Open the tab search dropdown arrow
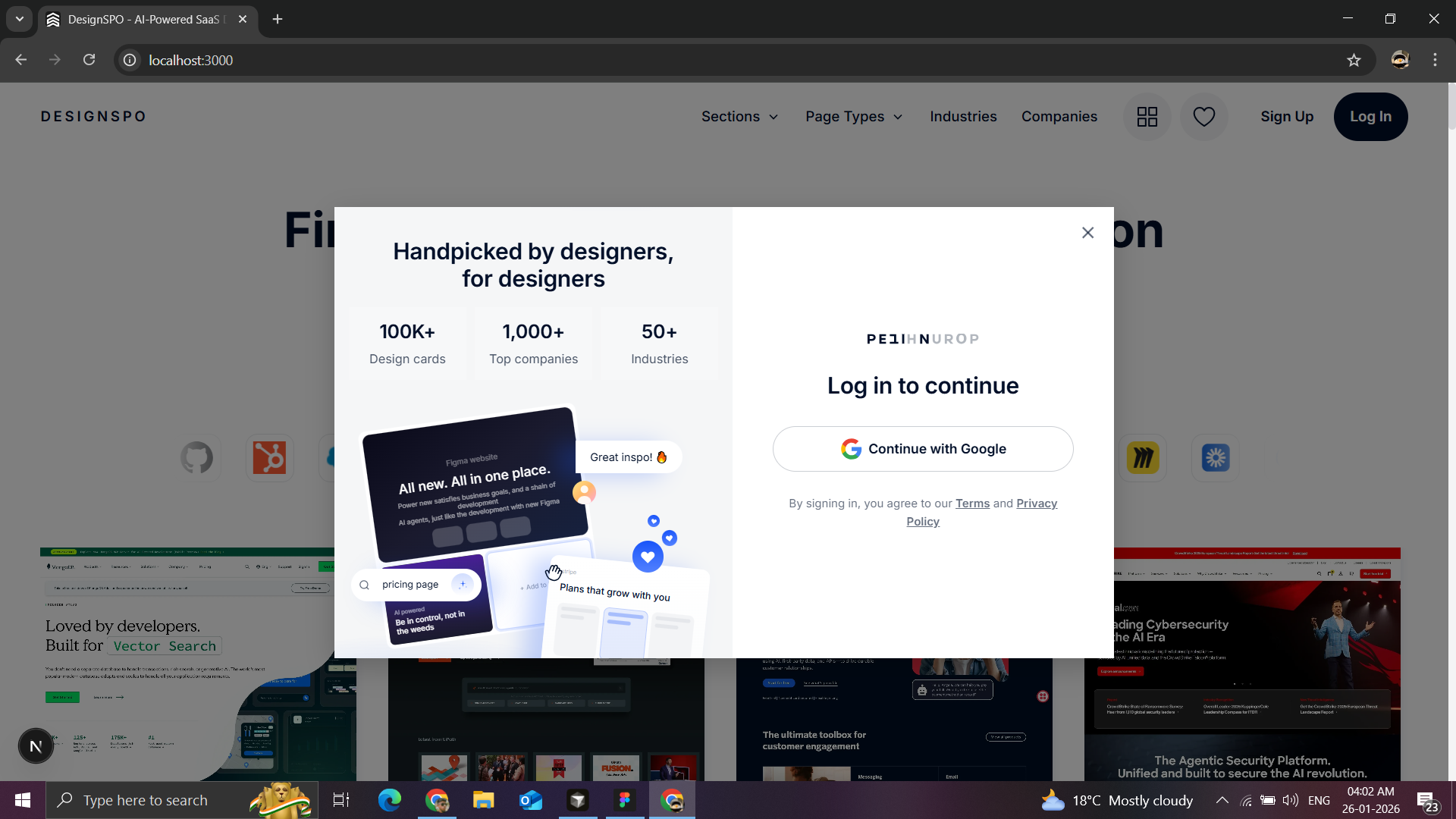Image resolution: width=1456 pixels, height=819 pixels. pos(20,19)
